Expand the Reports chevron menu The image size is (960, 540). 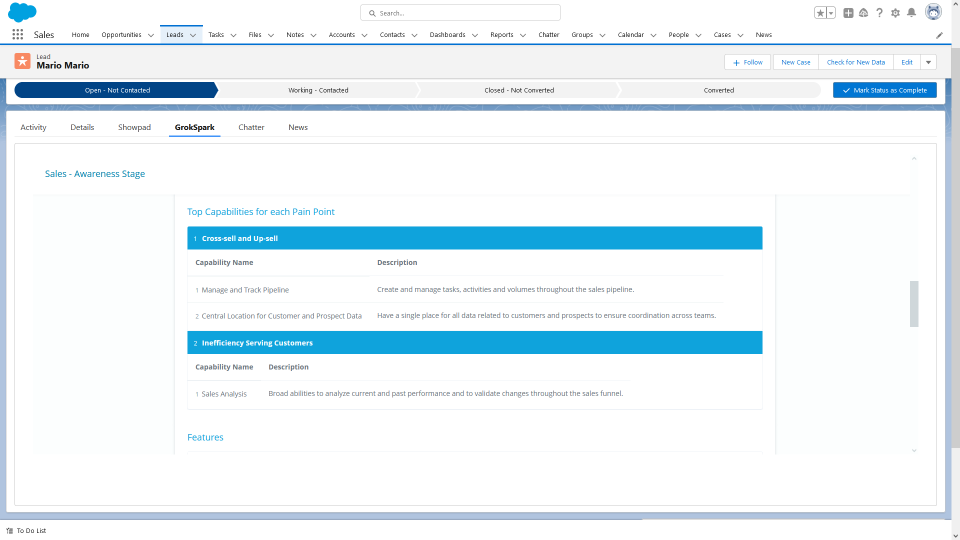coord(523,36)
